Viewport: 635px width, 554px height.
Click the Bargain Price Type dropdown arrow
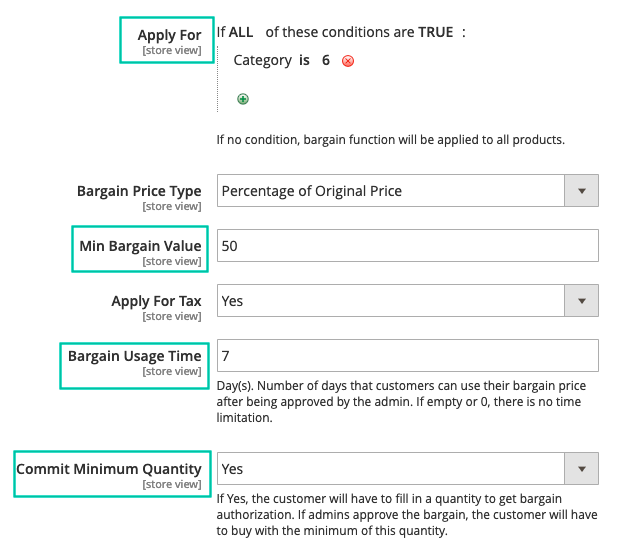pyautogui.click(x=582, y=191)
